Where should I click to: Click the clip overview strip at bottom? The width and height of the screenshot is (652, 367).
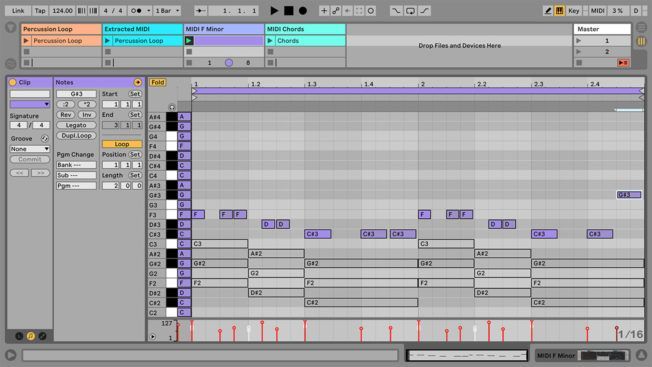point(467,355)
